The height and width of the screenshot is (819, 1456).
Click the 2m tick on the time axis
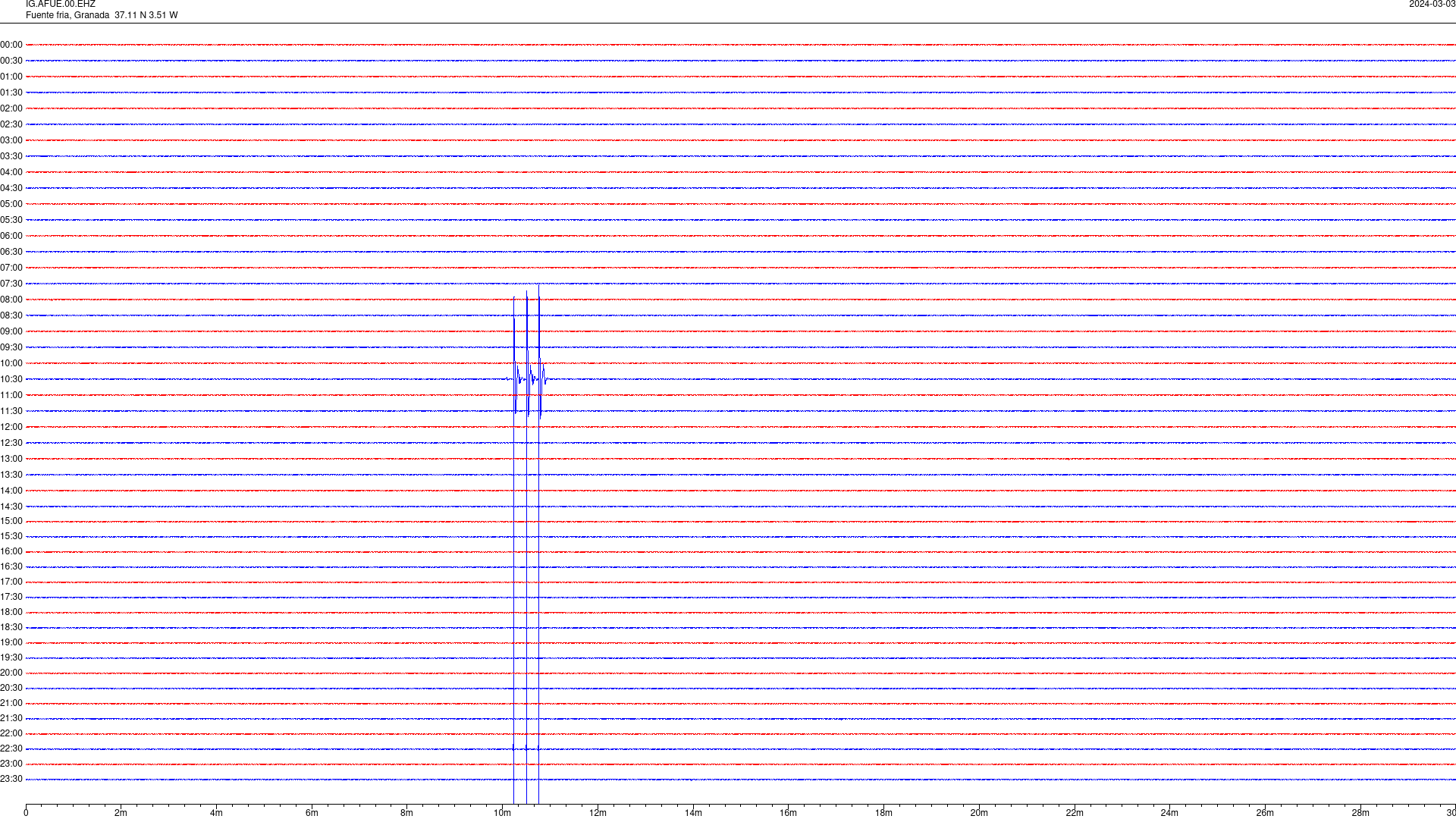[121, 813]
